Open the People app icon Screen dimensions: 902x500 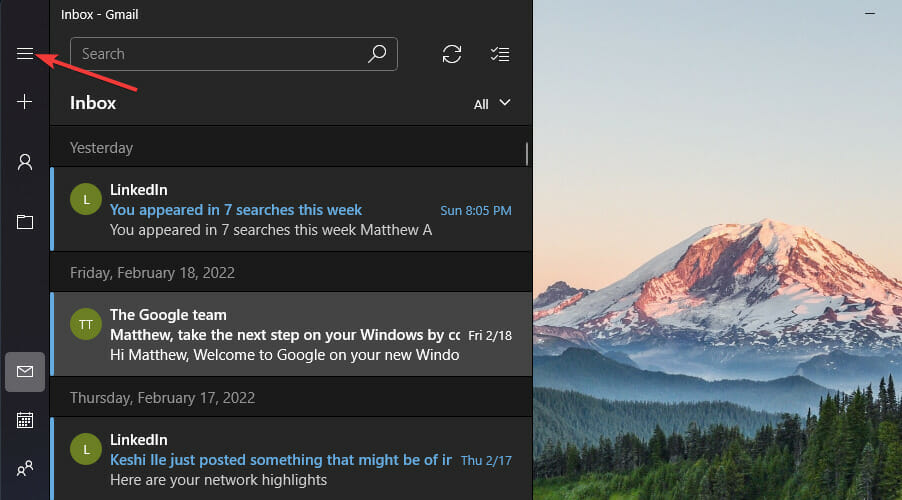click(25, 467)
